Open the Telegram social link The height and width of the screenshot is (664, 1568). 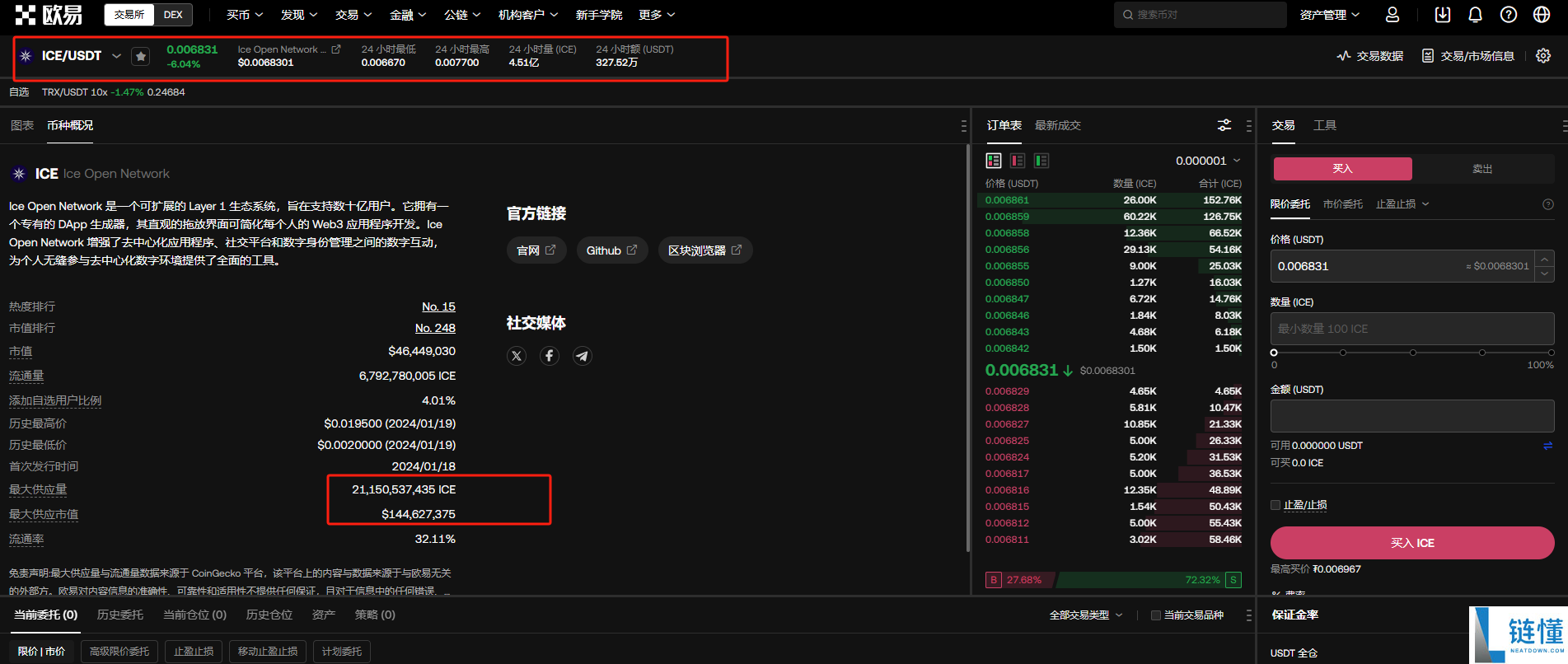[583, 356]
